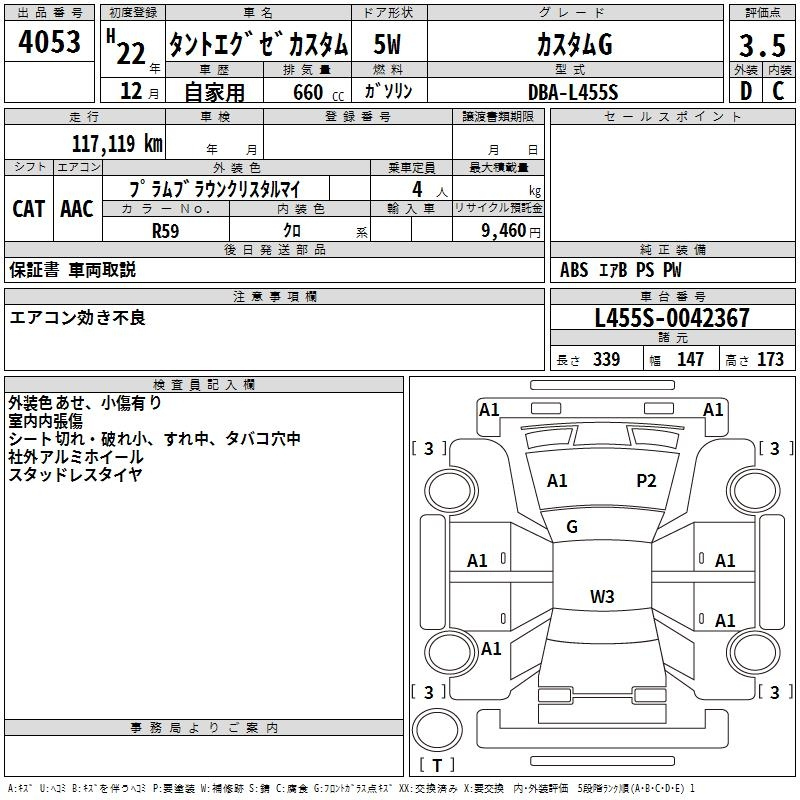The image size is (800, 800).
Task: Select the door type 5W
Action: (x=387, y=44)
